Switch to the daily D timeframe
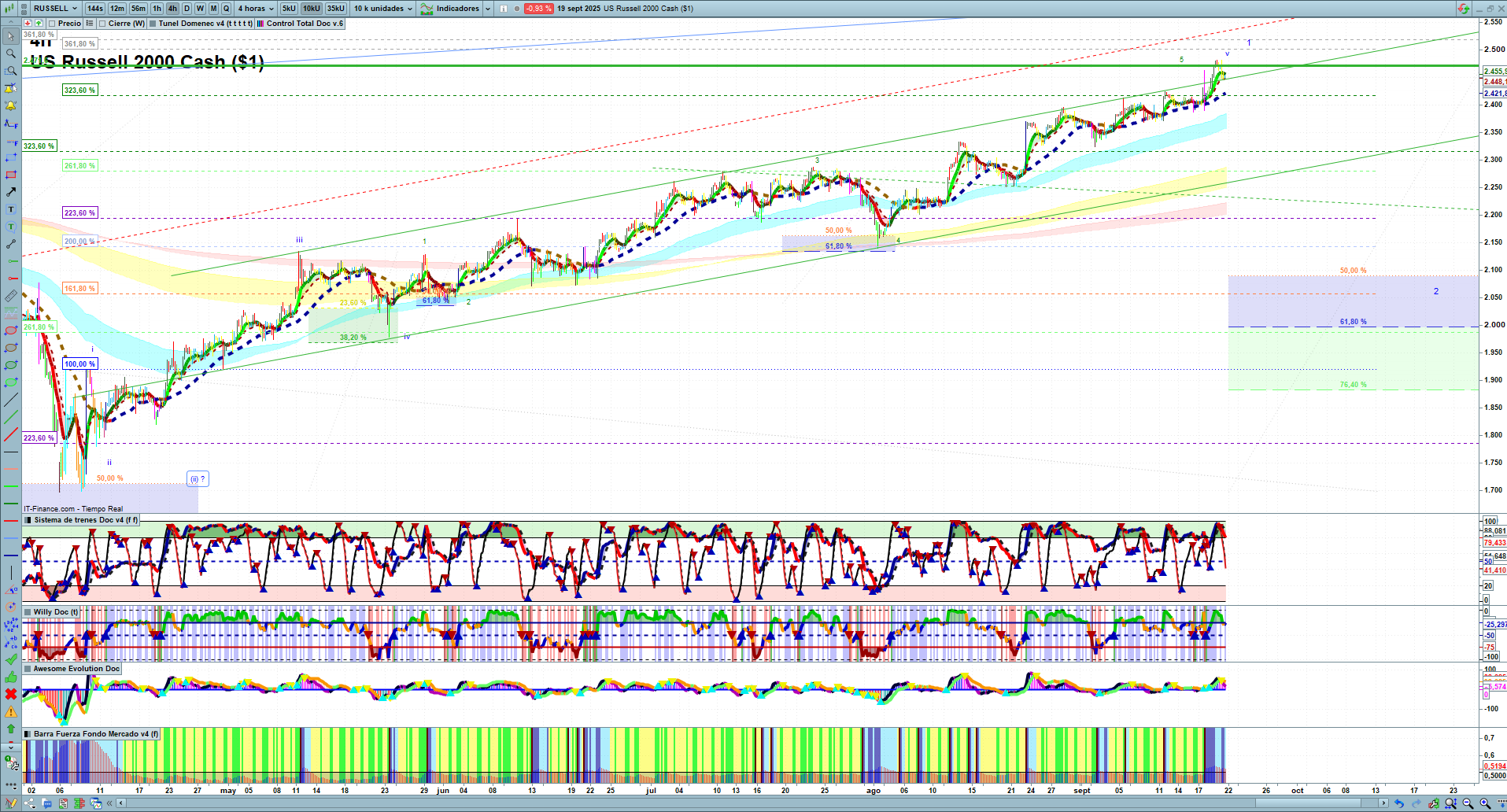The height and width of the screenshot is (812, 1507). coord(187,9)
